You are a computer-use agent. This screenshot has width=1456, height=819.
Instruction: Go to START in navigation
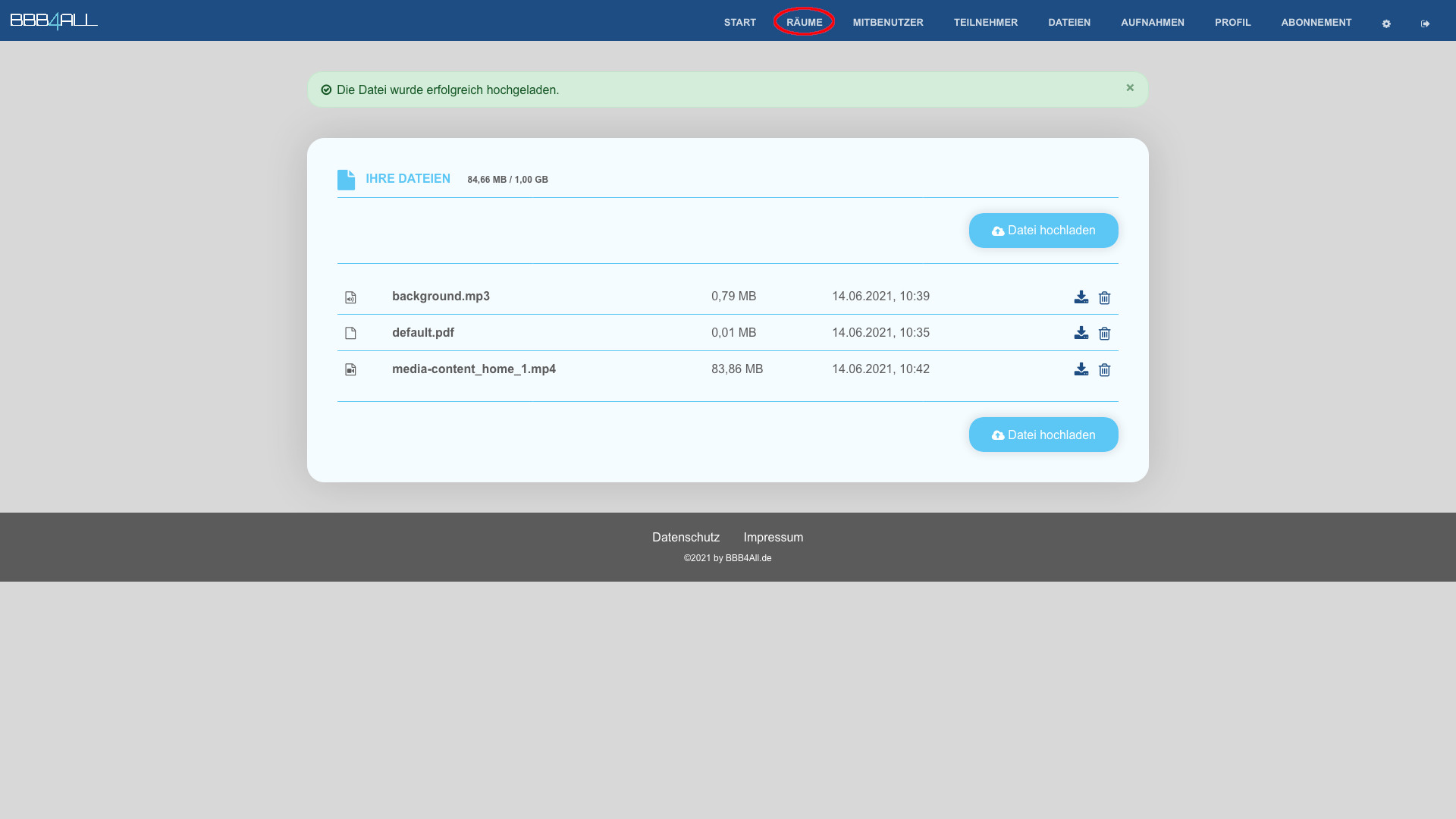(x=740, y=23)
